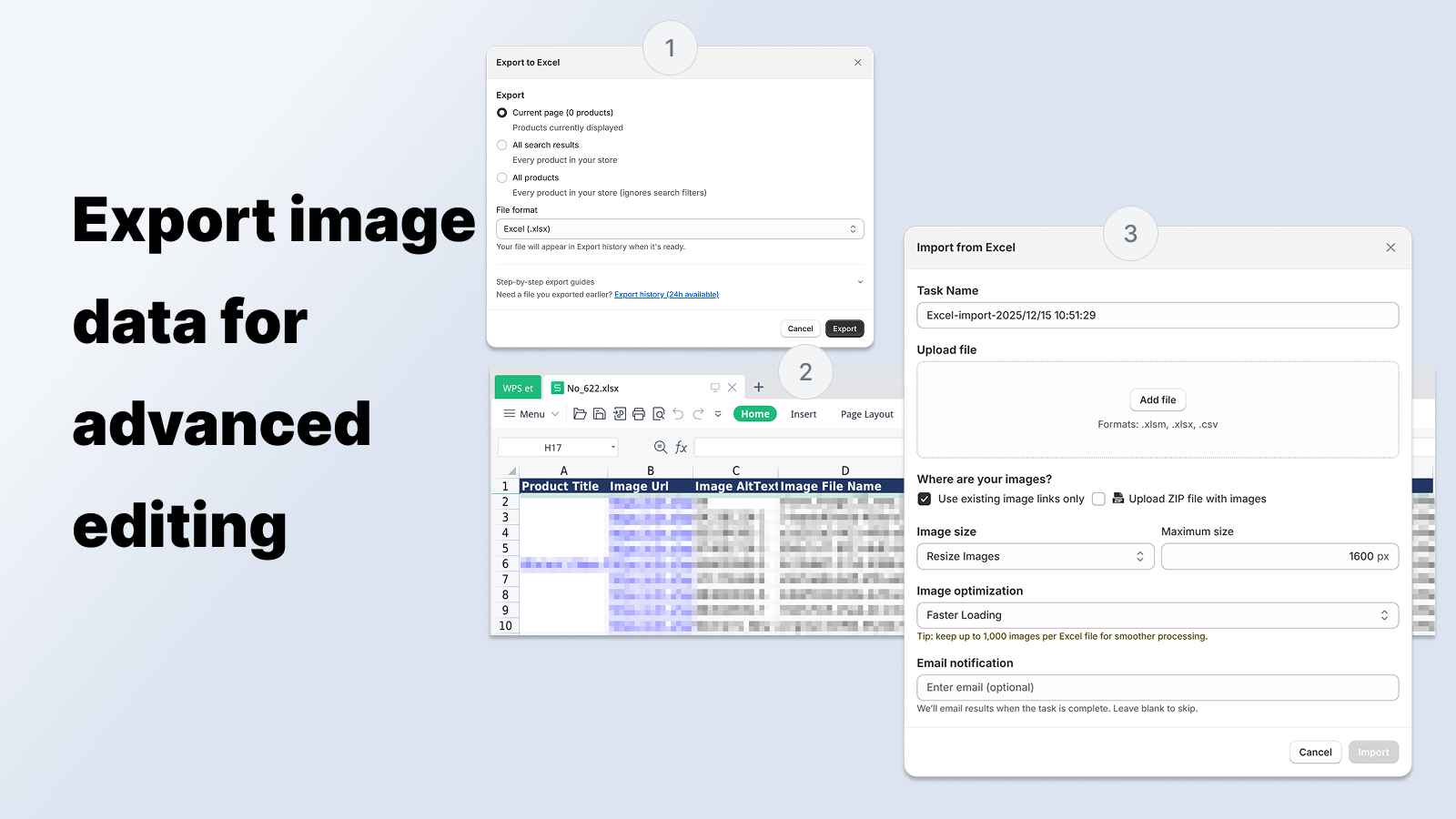Viewport: 1456px width, 819px height.
Task: Select the Current page radio option
Action: 501,113
